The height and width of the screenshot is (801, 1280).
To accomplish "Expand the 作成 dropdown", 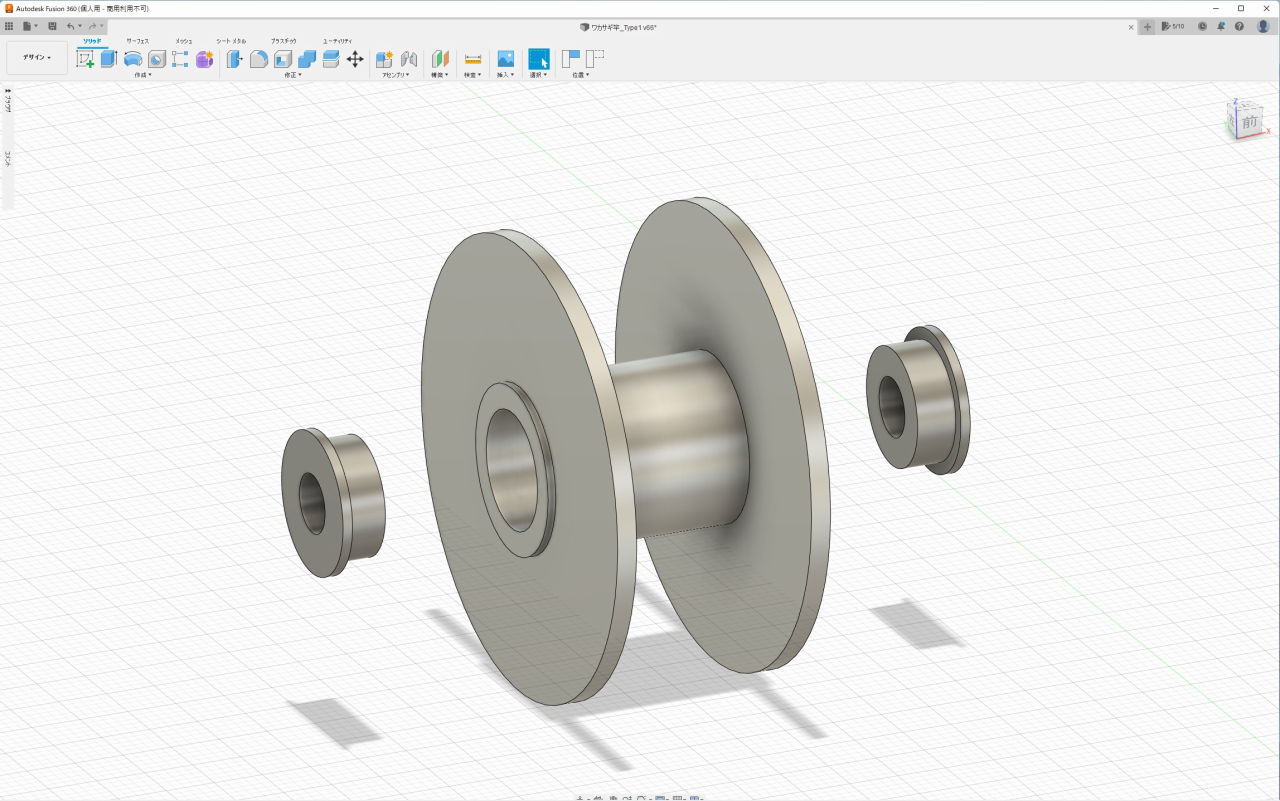I will 143,75.
